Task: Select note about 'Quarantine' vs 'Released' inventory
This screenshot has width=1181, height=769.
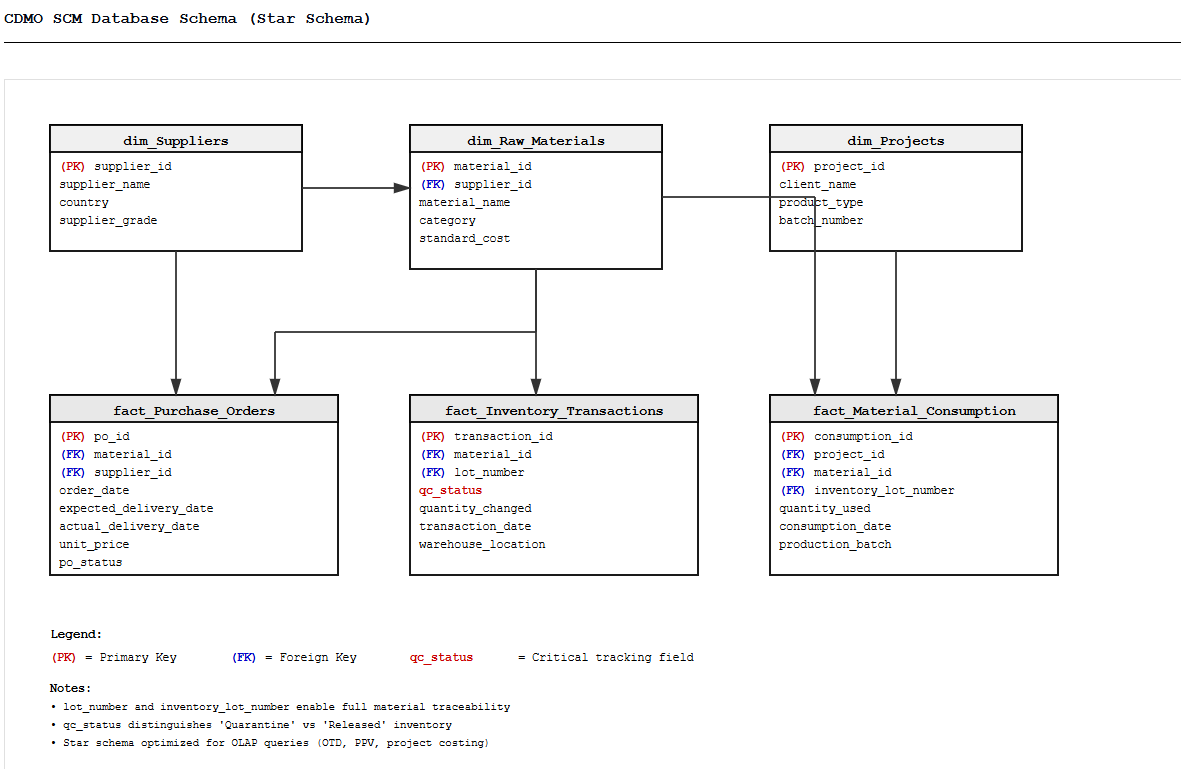Action: point(252,725)
